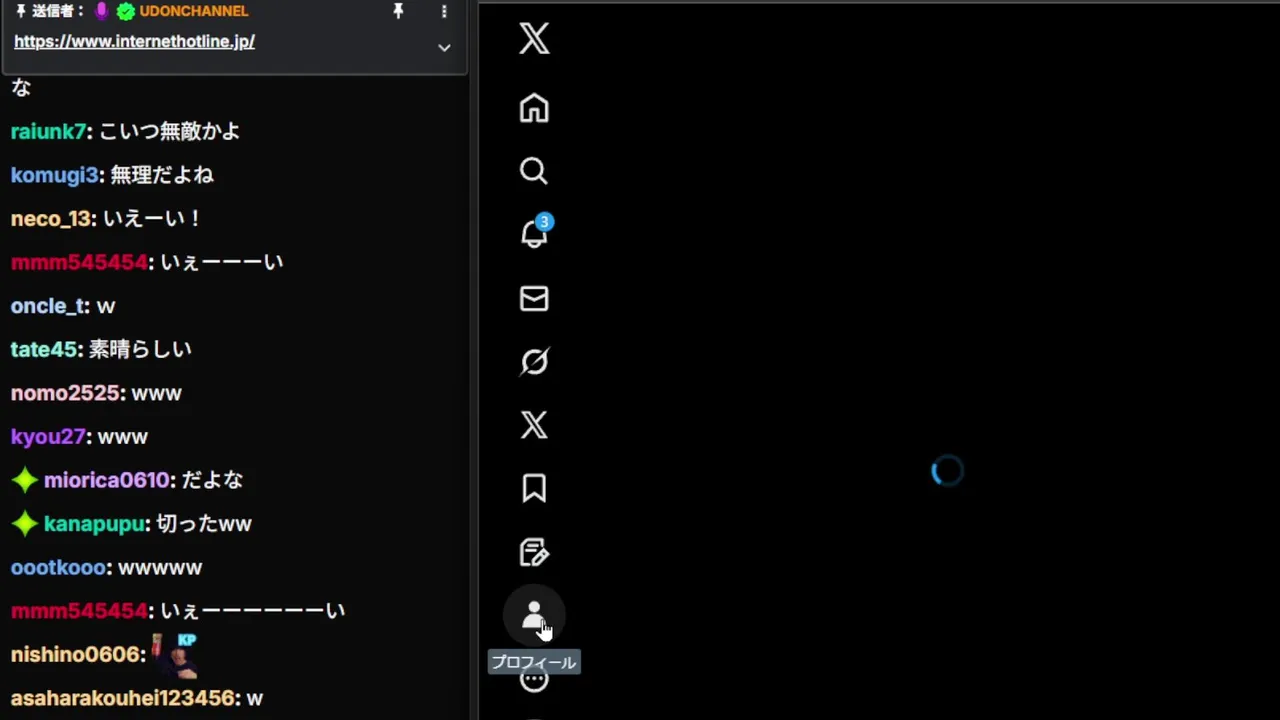Click the UDONCHANNEL sender name
The height and width of the screenshot is (720, 1280).
[x=193, y=11]
